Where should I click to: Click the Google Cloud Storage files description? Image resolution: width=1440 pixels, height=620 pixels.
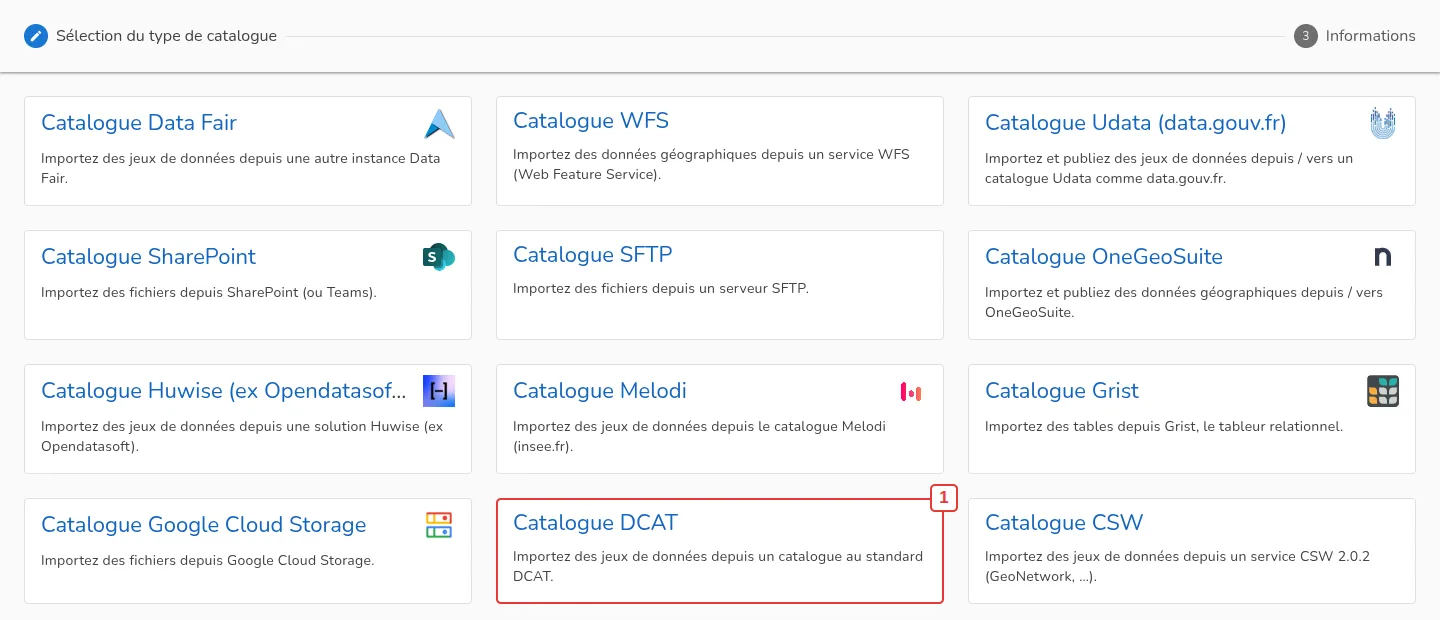pos(208,561)
